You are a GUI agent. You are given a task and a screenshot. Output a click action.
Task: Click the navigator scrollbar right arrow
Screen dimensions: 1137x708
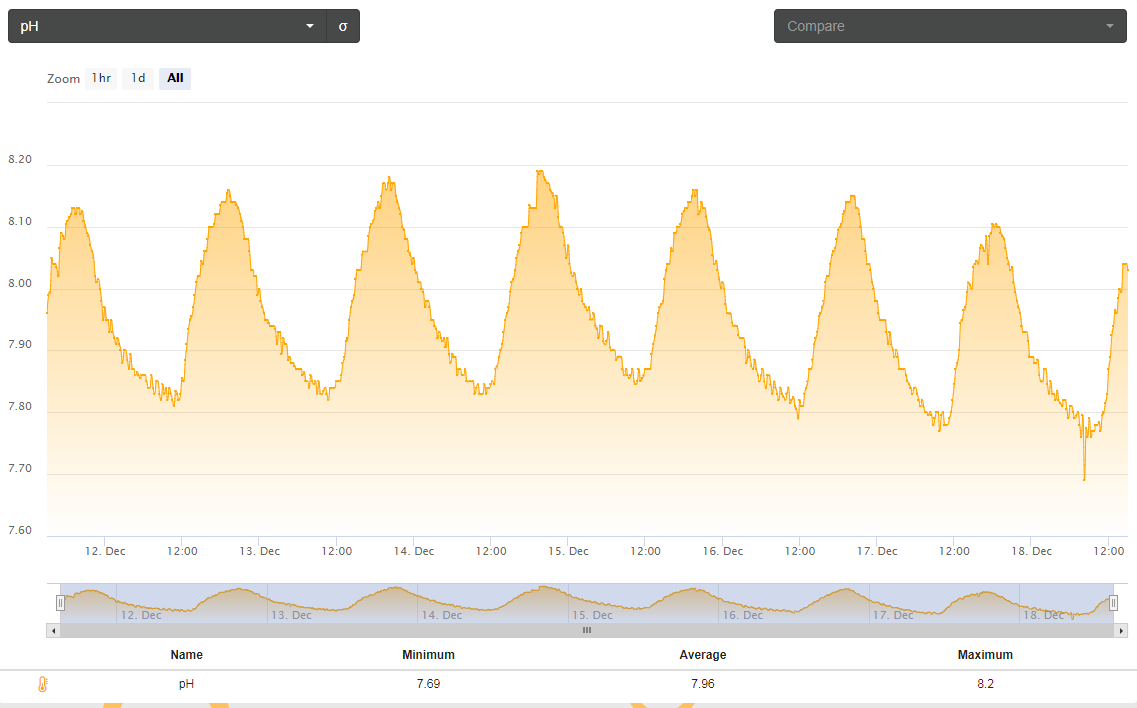1121,630
